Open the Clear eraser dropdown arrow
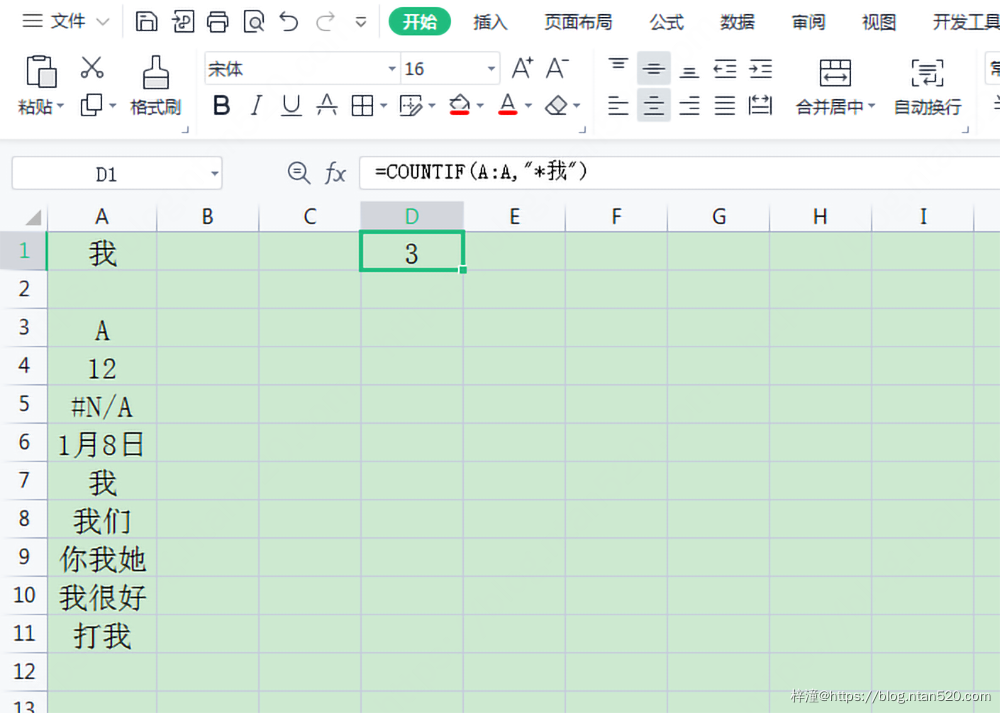Viewport: 1000px width, 713px height. click(x=577, y=105)
